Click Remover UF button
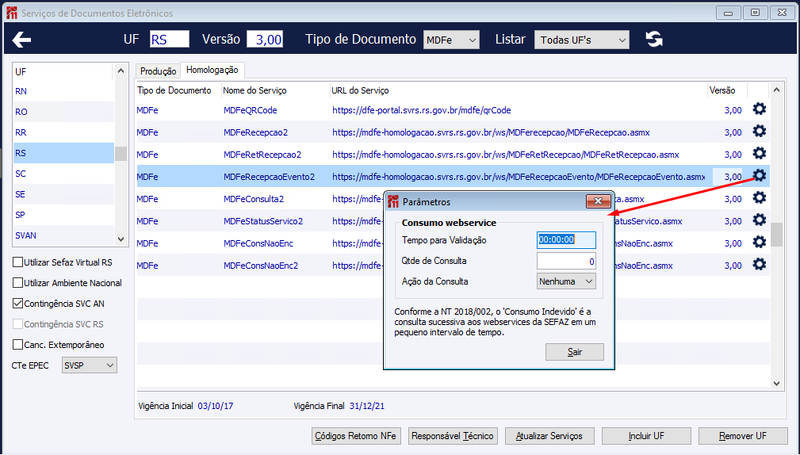The image size is (800, 455). [743, 436]
